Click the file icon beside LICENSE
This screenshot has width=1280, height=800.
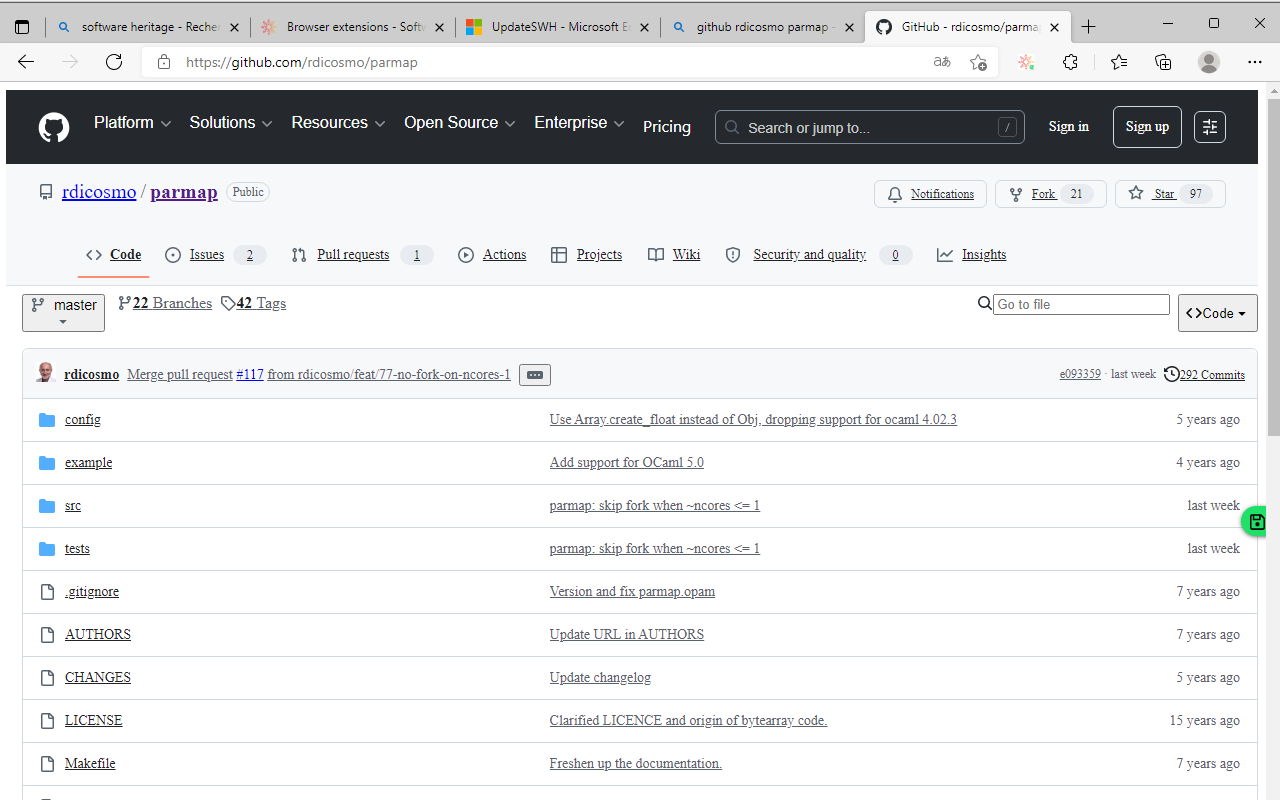point(47,721)
